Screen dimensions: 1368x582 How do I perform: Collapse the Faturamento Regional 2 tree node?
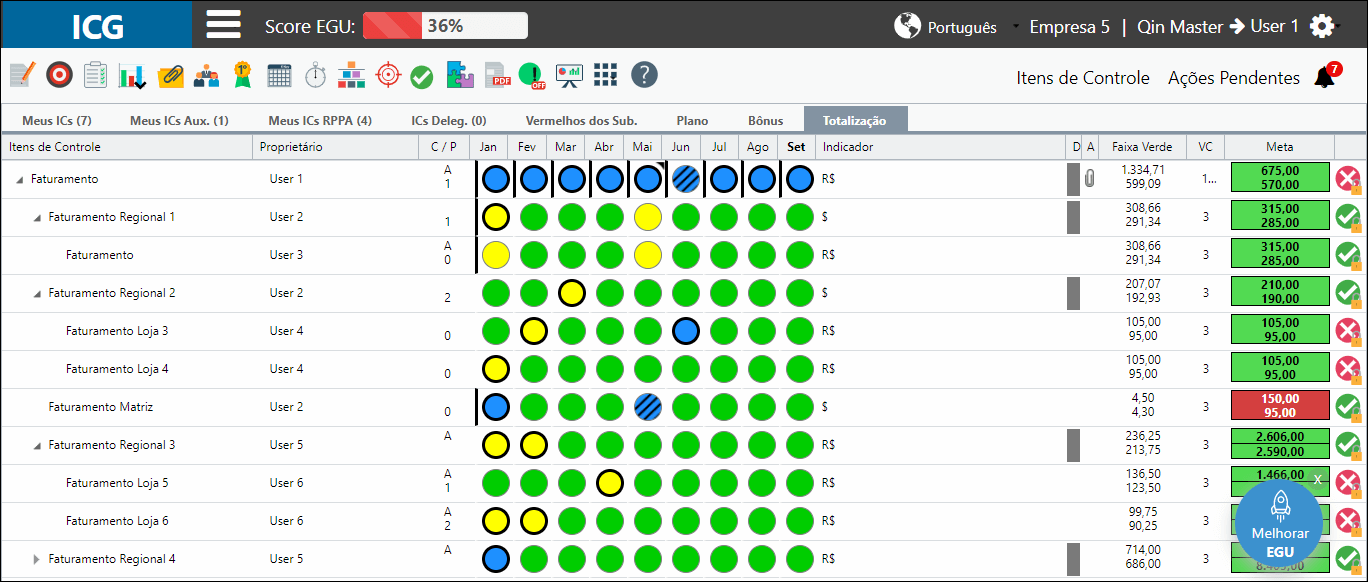(37, 294)
